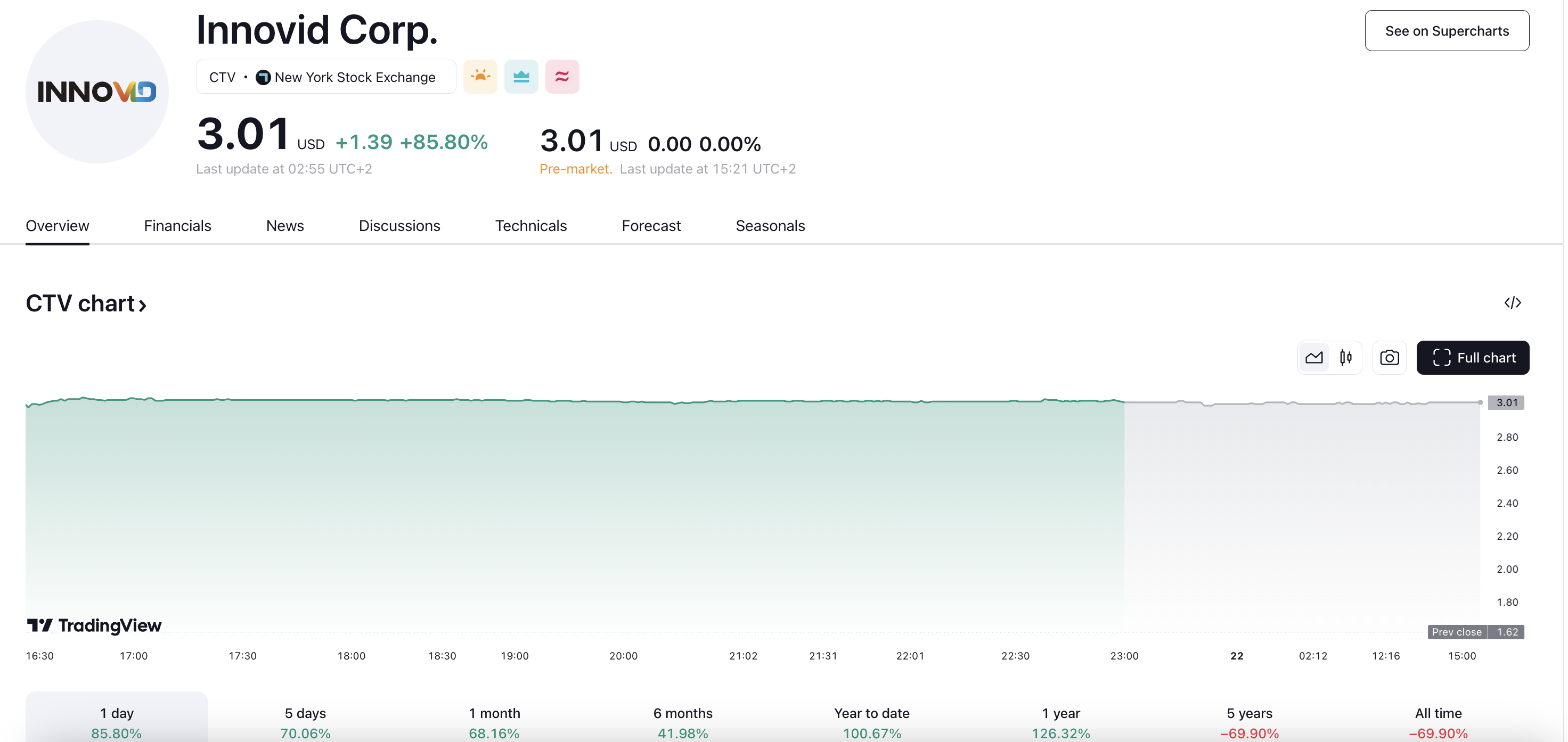This screenshot has height=742, width=1568.
Task: Click See on Supercharts button
Action: pyautogui.click(x=1446, y=31)
